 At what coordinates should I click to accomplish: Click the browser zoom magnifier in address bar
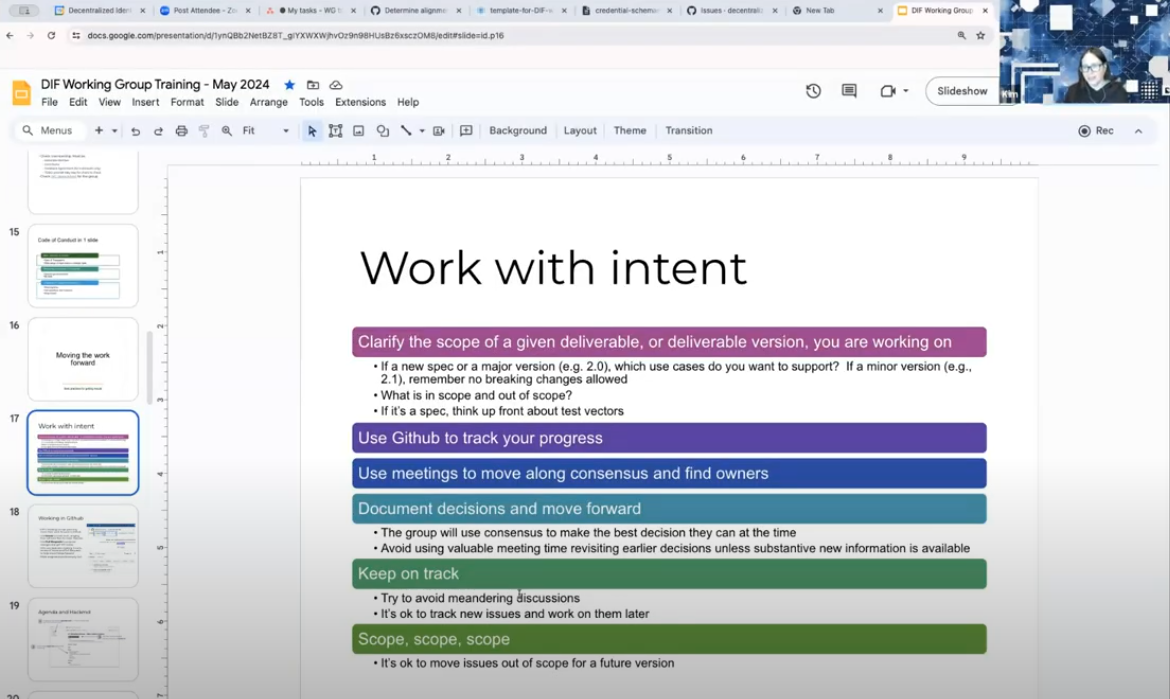pos(961,35)
